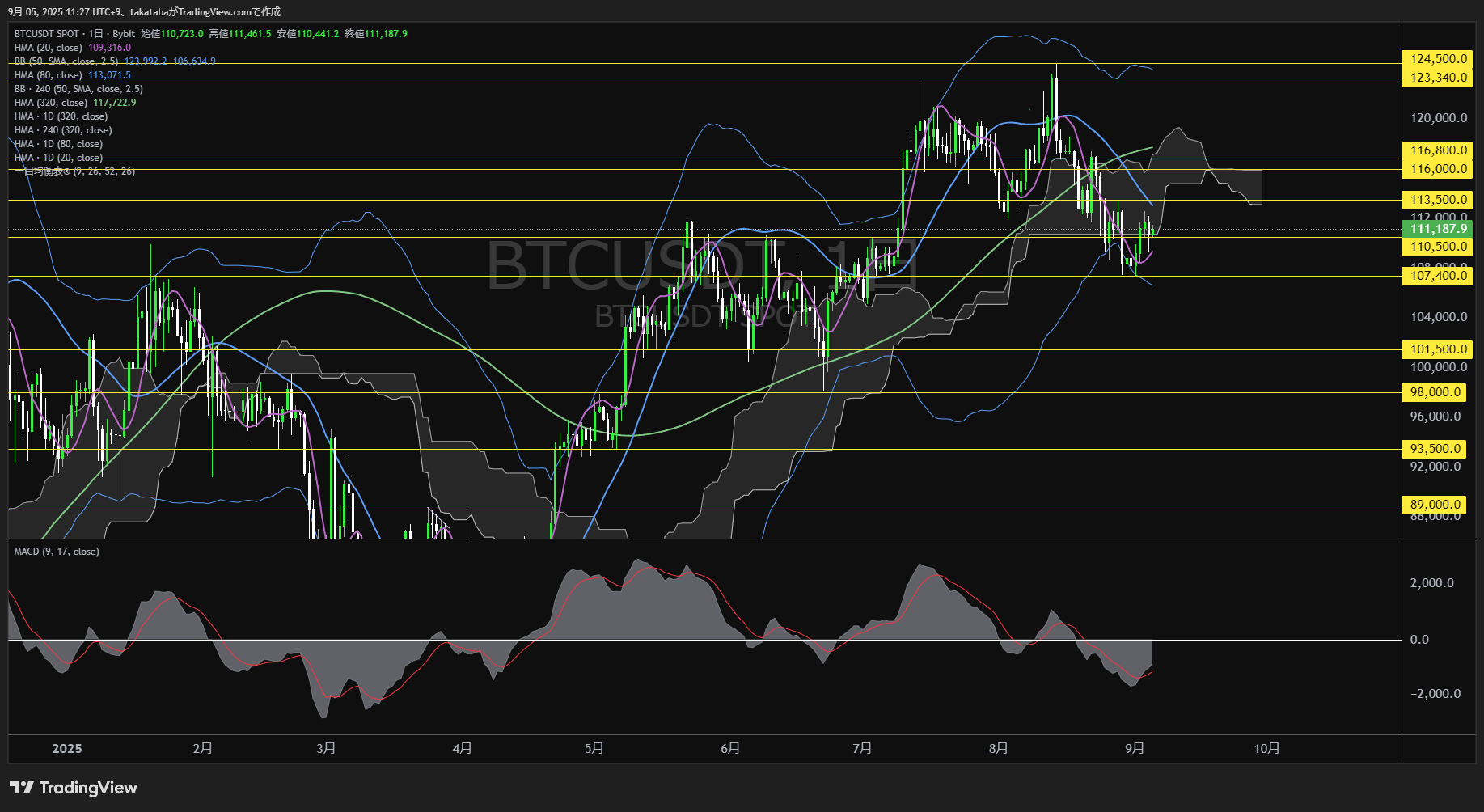Click the 104,000.0 price axis value
Image resolution: width=1484 pixels, height=812 pixels.
click(x=1439, y=317)
